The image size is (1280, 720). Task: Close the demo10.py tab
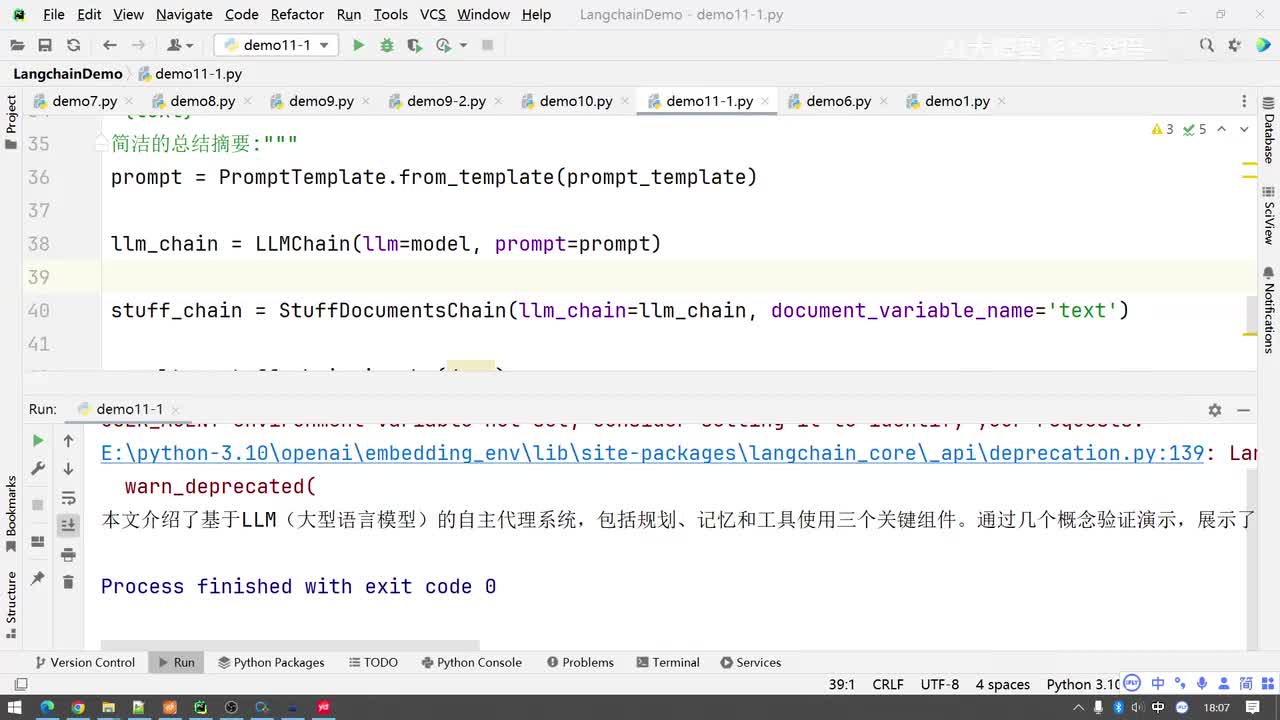click(x=624, y=101)
